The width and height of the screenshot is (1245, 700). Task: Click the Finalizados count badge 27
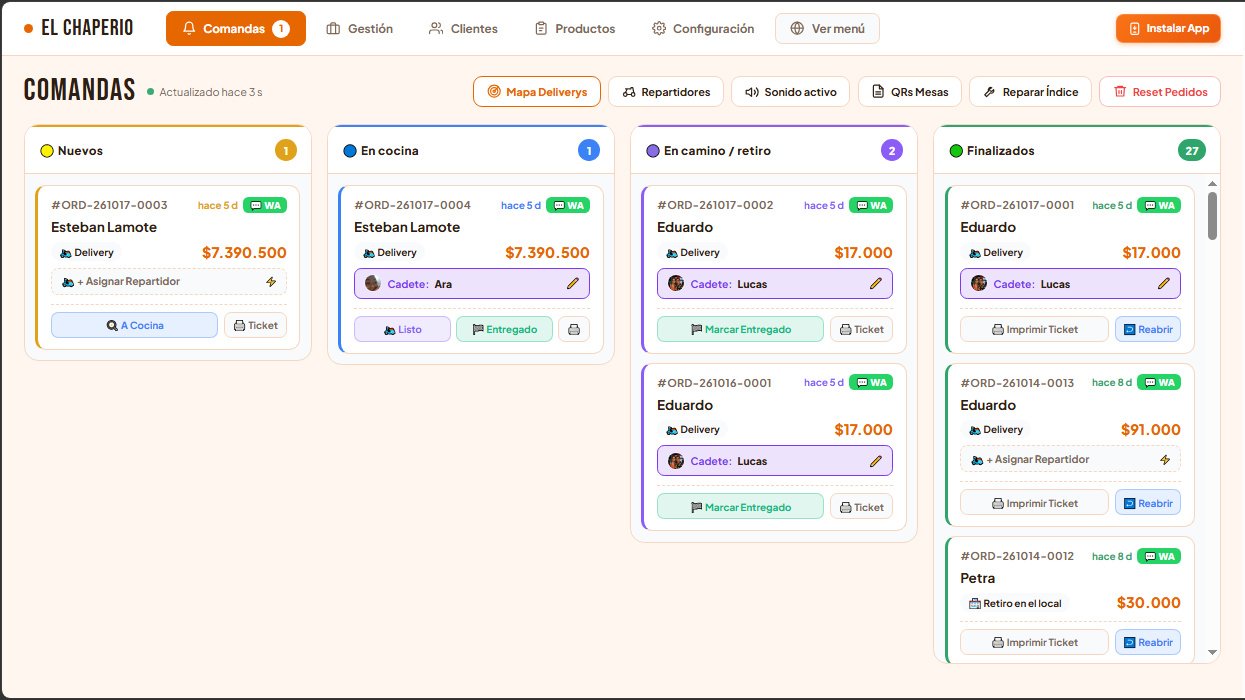1192,151
